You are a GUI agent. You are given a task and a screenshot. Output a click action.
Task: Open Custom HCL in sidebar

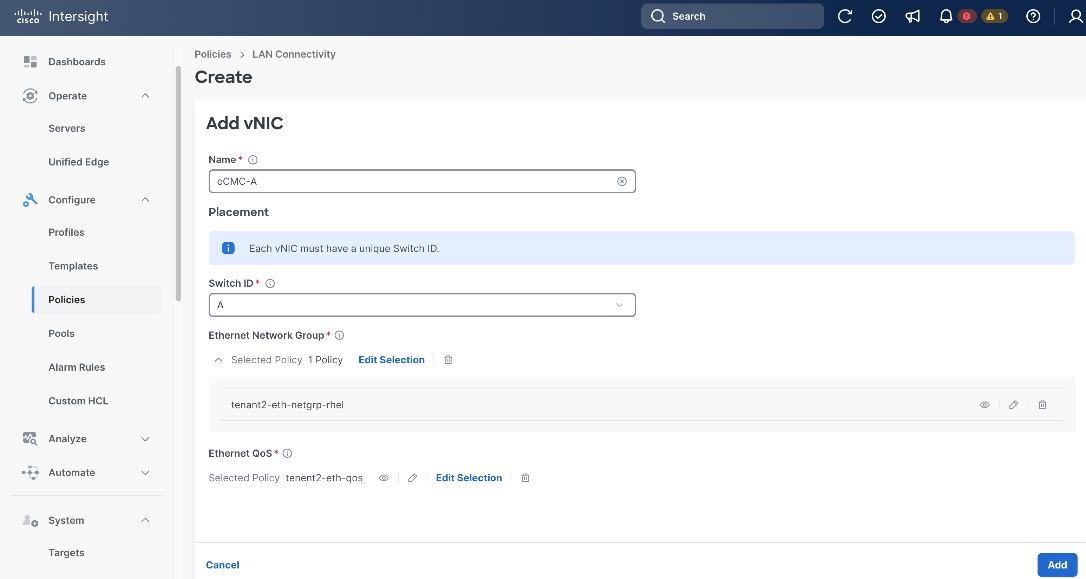[78, 401]
